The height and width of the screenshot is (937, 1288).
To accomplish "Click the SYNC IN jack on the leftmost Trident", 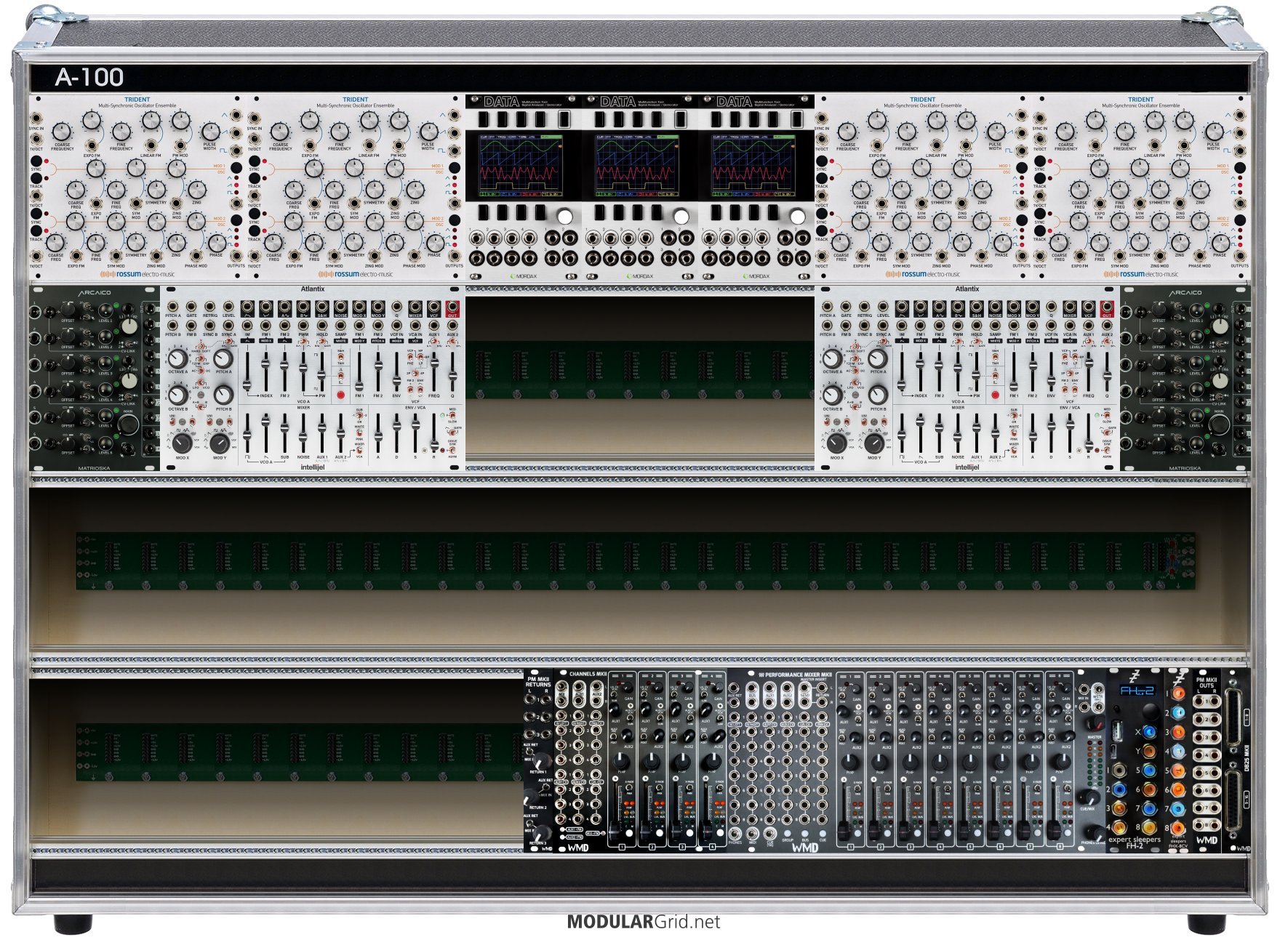I will [x=36, y=117].
